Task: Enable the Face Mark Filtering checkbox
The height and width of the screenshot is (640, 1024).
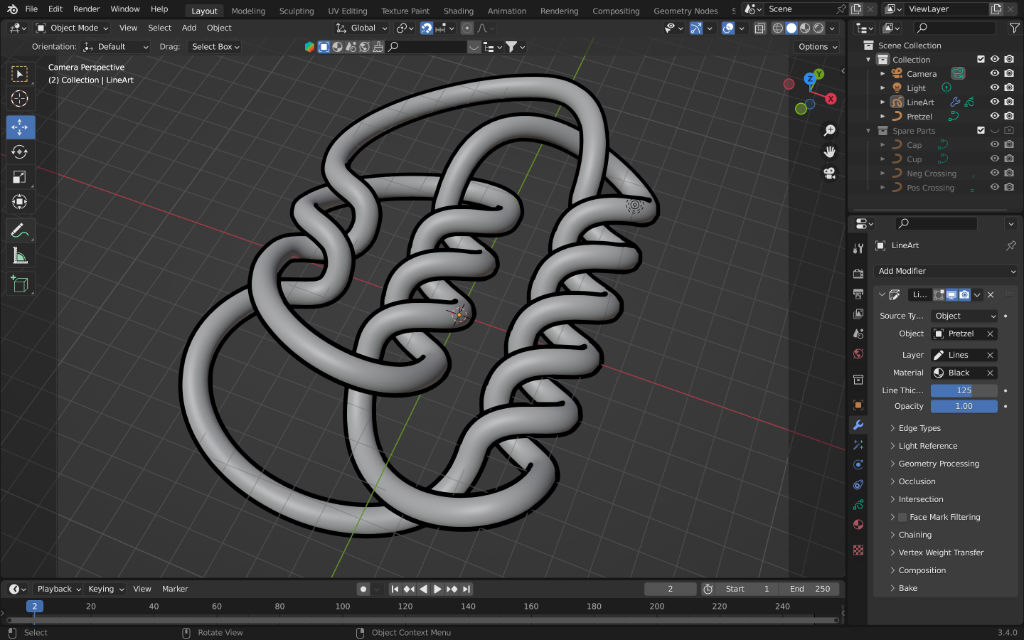Action: click(x=902, y=517)
